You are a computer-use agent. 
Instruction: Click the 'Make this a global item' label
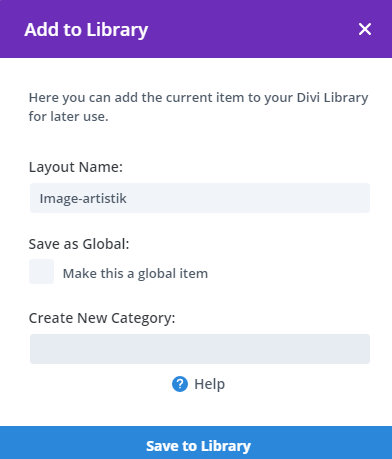pyautogui.click(x=135, y=274)
